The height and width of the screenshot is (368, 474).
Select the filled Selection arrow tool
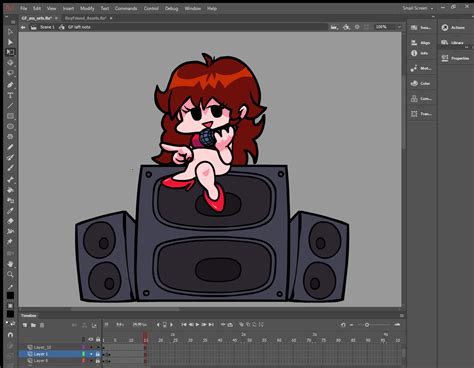click(10, 42)
